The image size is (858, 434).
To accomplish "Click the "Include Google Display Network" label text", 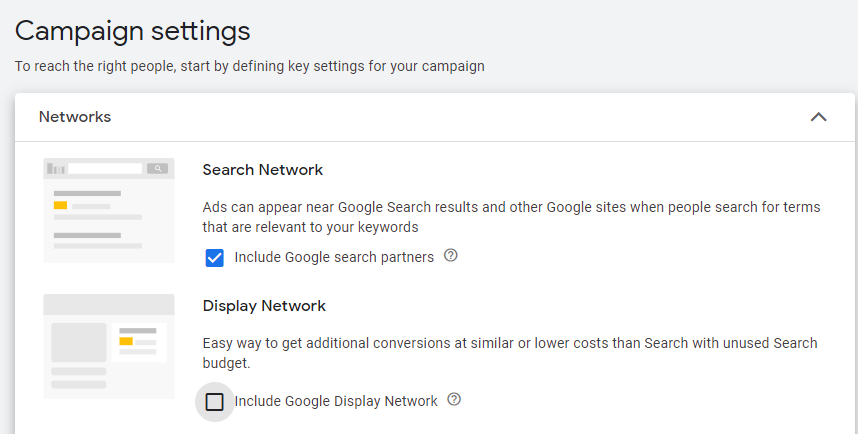I will [x=336, y=401].
